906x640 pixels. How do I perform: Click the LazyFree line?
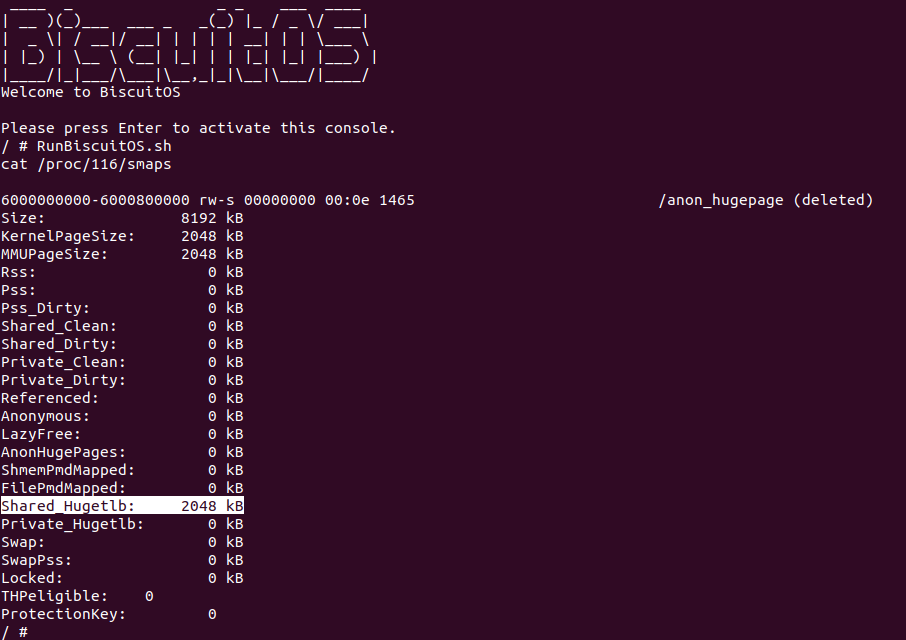click(x=122, y=434)
